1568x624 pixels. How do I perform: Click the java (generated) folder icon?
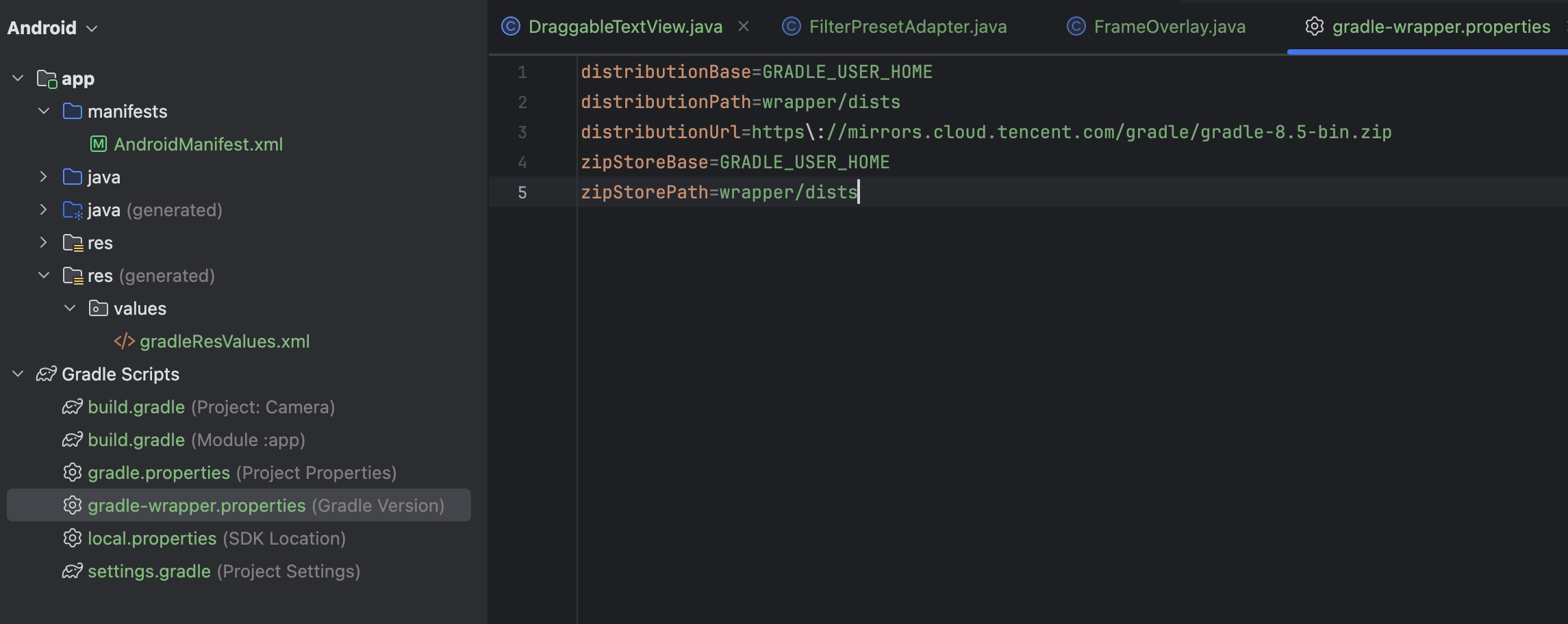[73, 211]
